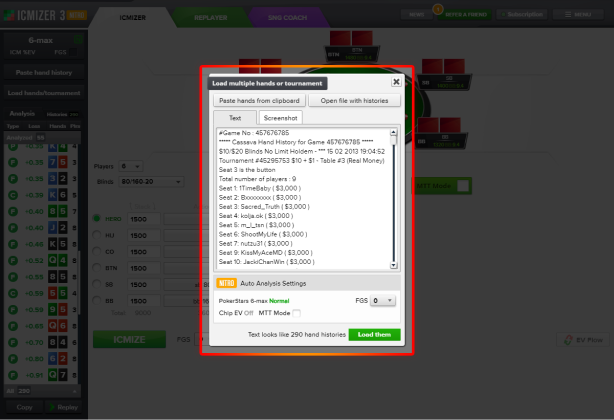614x420 pixels.
Task: Click the hand history text area
Action: (x=303, y=198)
